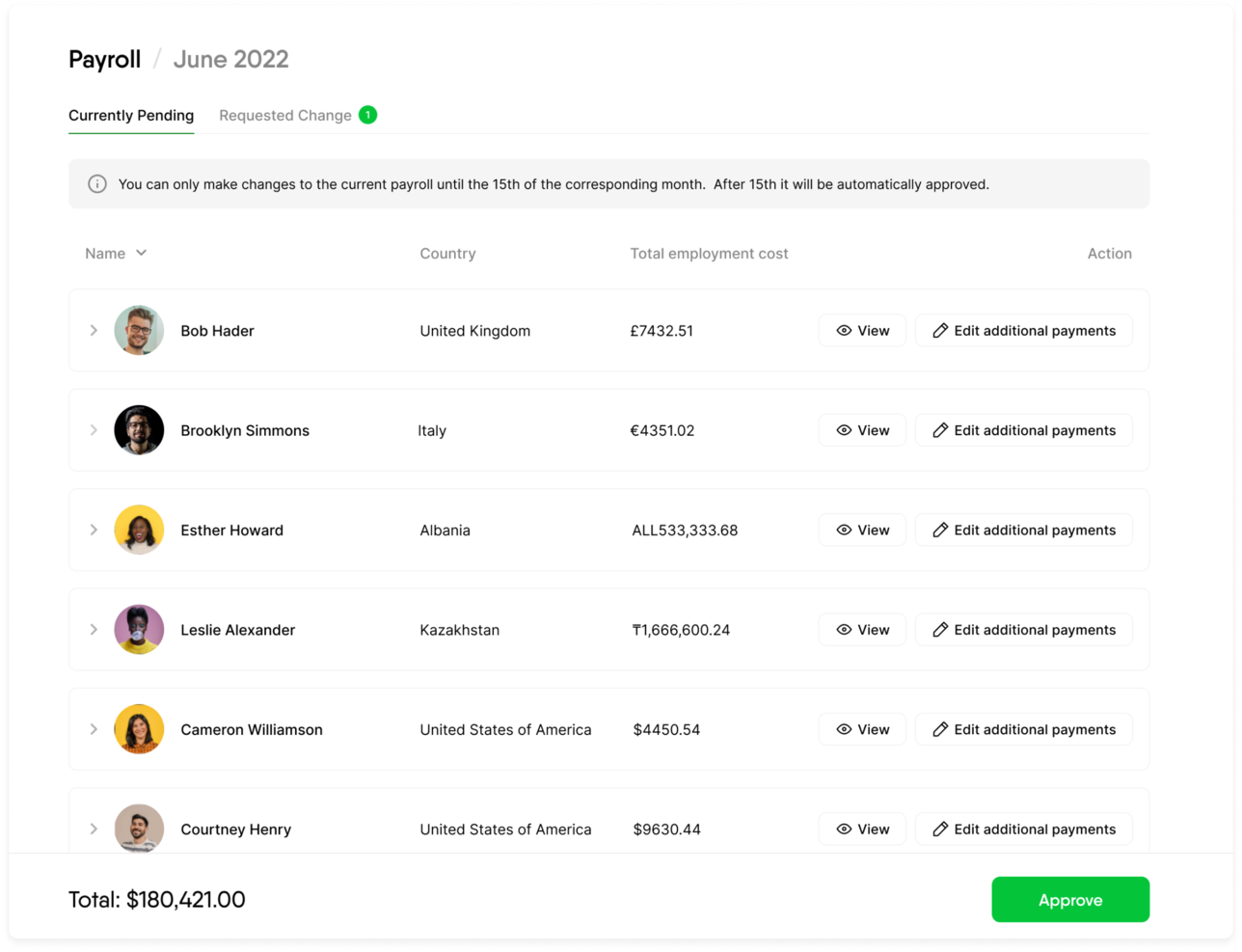Click the pencil icon on Leslie Alexander's edit button
Viewport: 1242px width, 952px height.
[940, 629]
